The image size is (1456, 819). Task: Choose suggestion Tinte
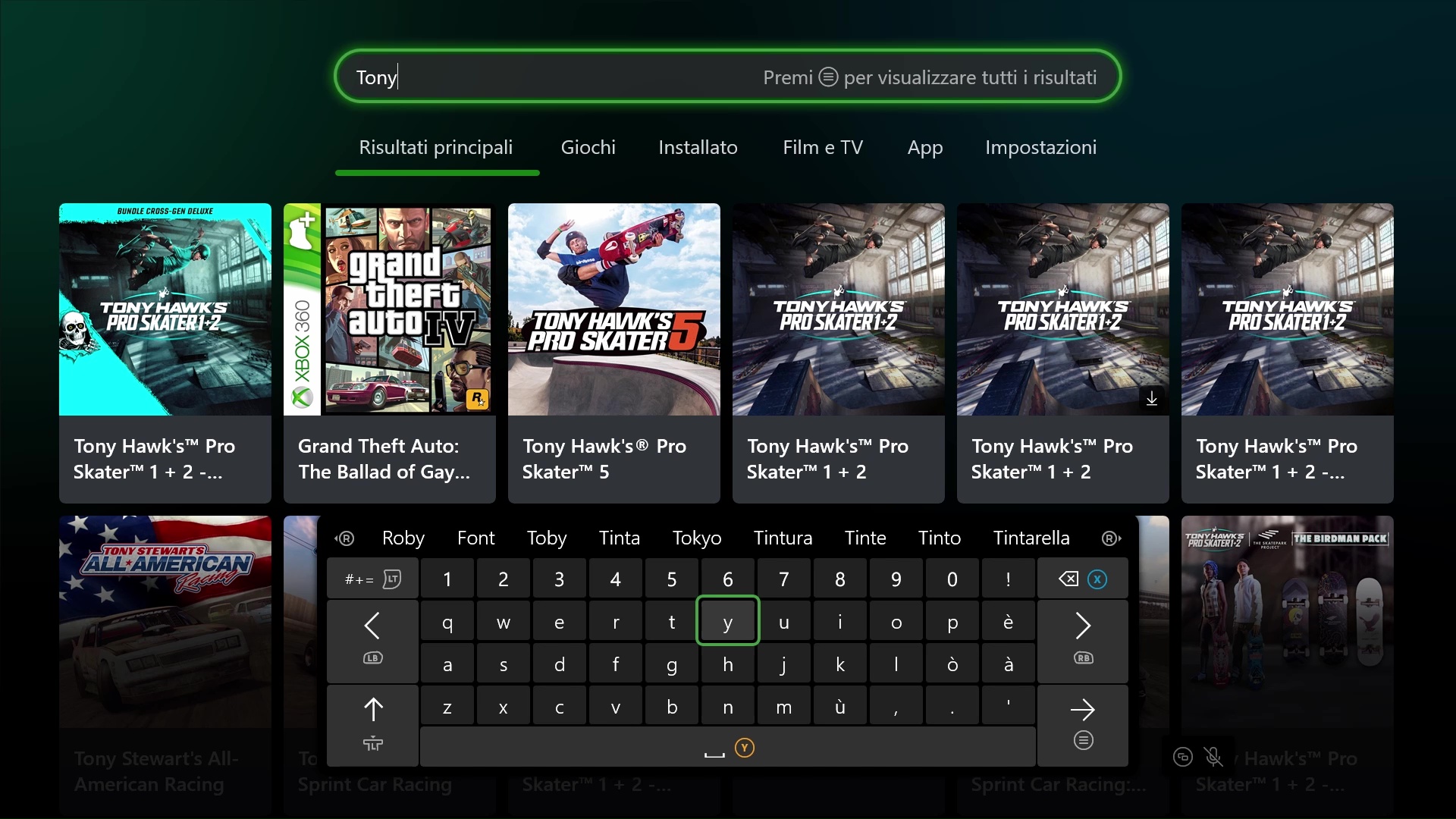[865, 538]
